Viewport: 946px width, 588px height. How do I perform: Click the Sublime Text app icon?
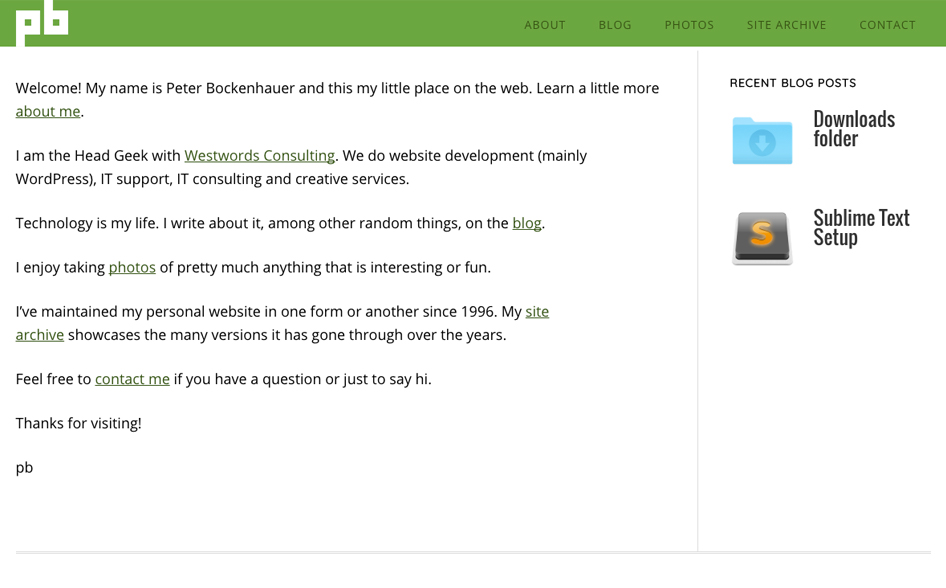[x=762, y=237]
